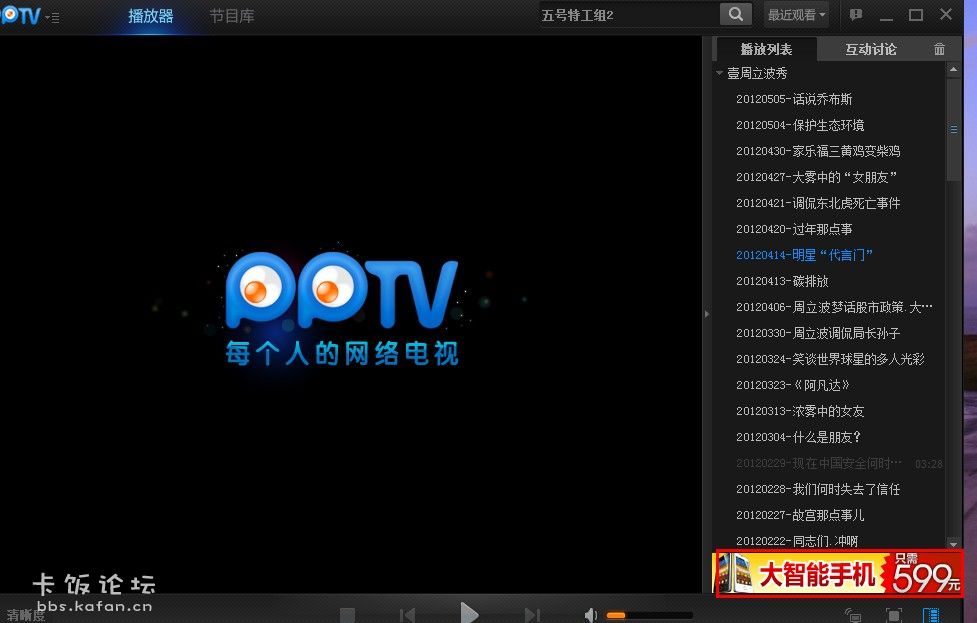977x623 pixels.
Task: Collapse the 壹周立波秀 playlist group
Action: 719,73
